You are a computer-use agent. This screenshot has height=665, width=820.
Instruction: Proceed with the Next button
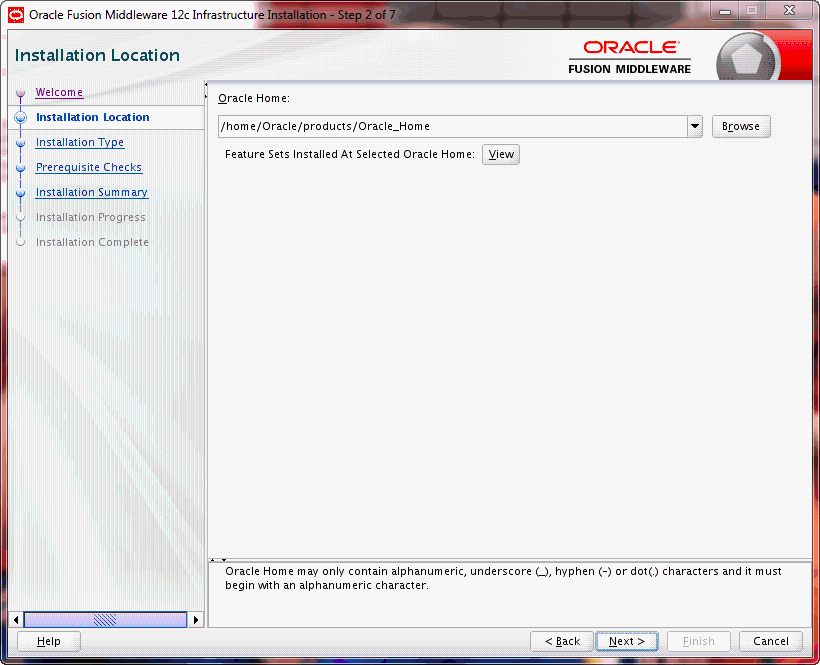pyautogui.click(x=627, y=641)
